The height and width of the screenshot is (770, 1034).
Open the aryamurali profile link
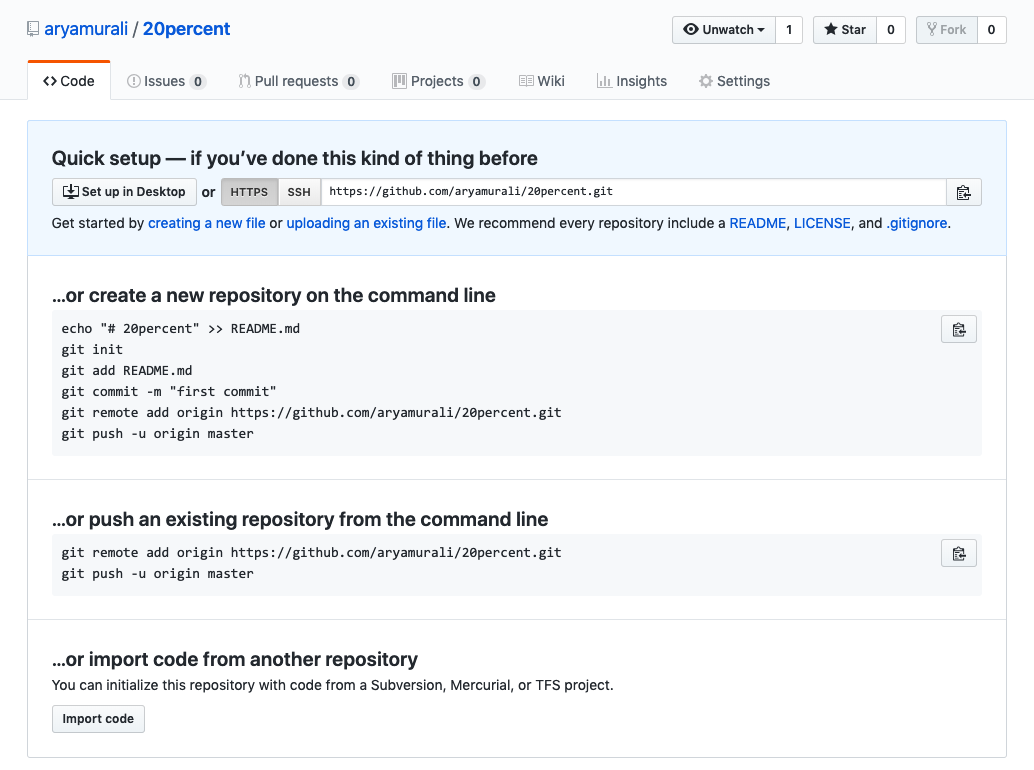coord(86,29)
